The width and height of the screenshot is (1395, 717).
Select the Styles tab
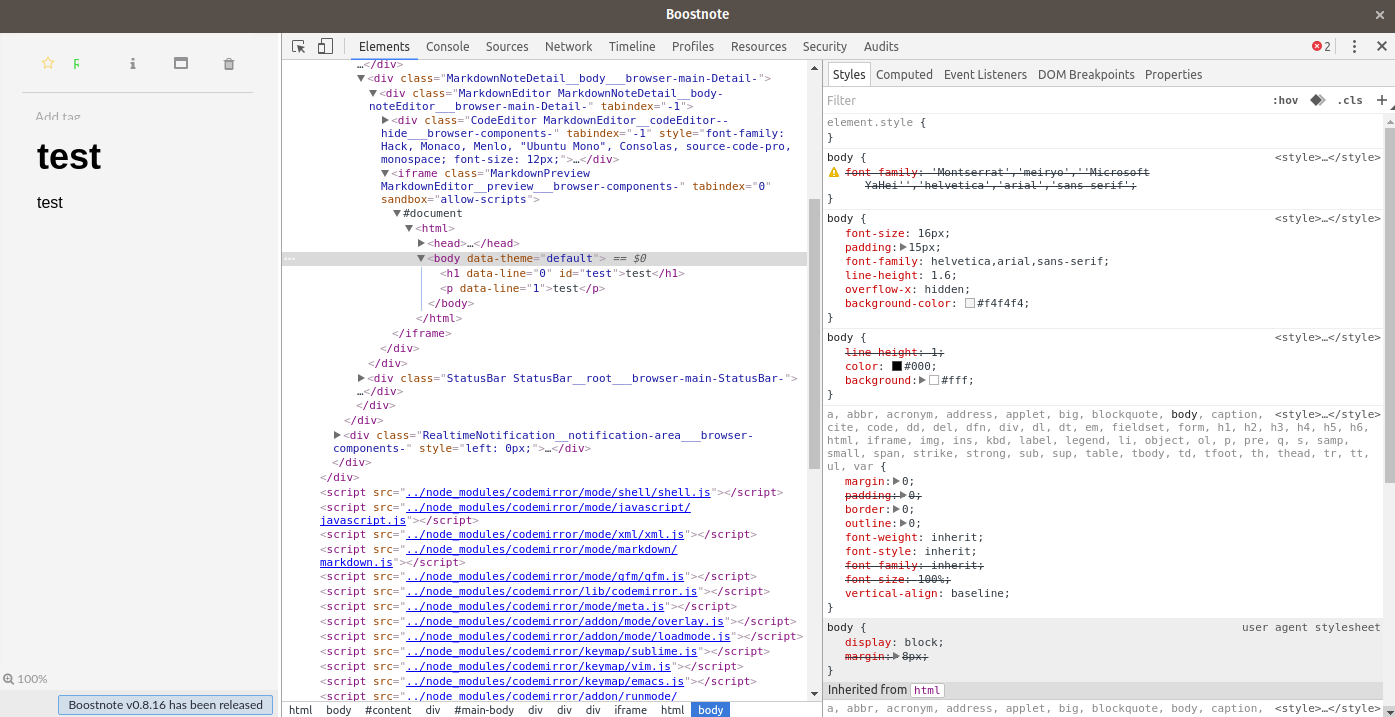pos(849,74)
